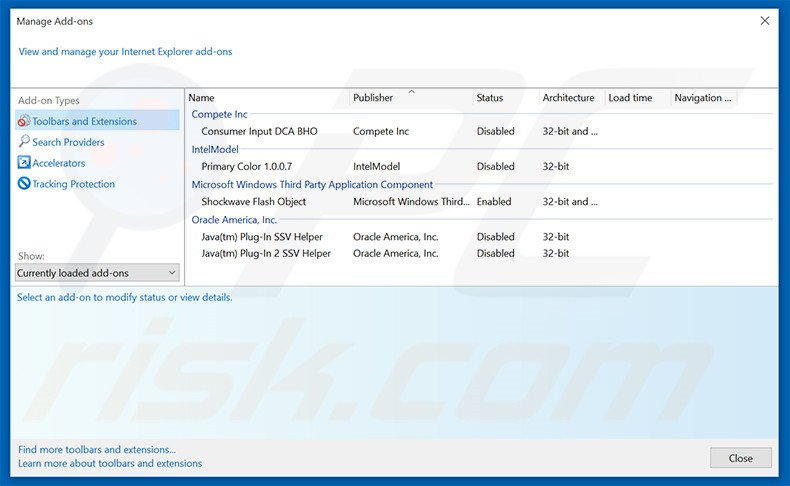The image size is (790, 486).
Task: Select the Shockwave Flash Object add-on
Action: 480,202
